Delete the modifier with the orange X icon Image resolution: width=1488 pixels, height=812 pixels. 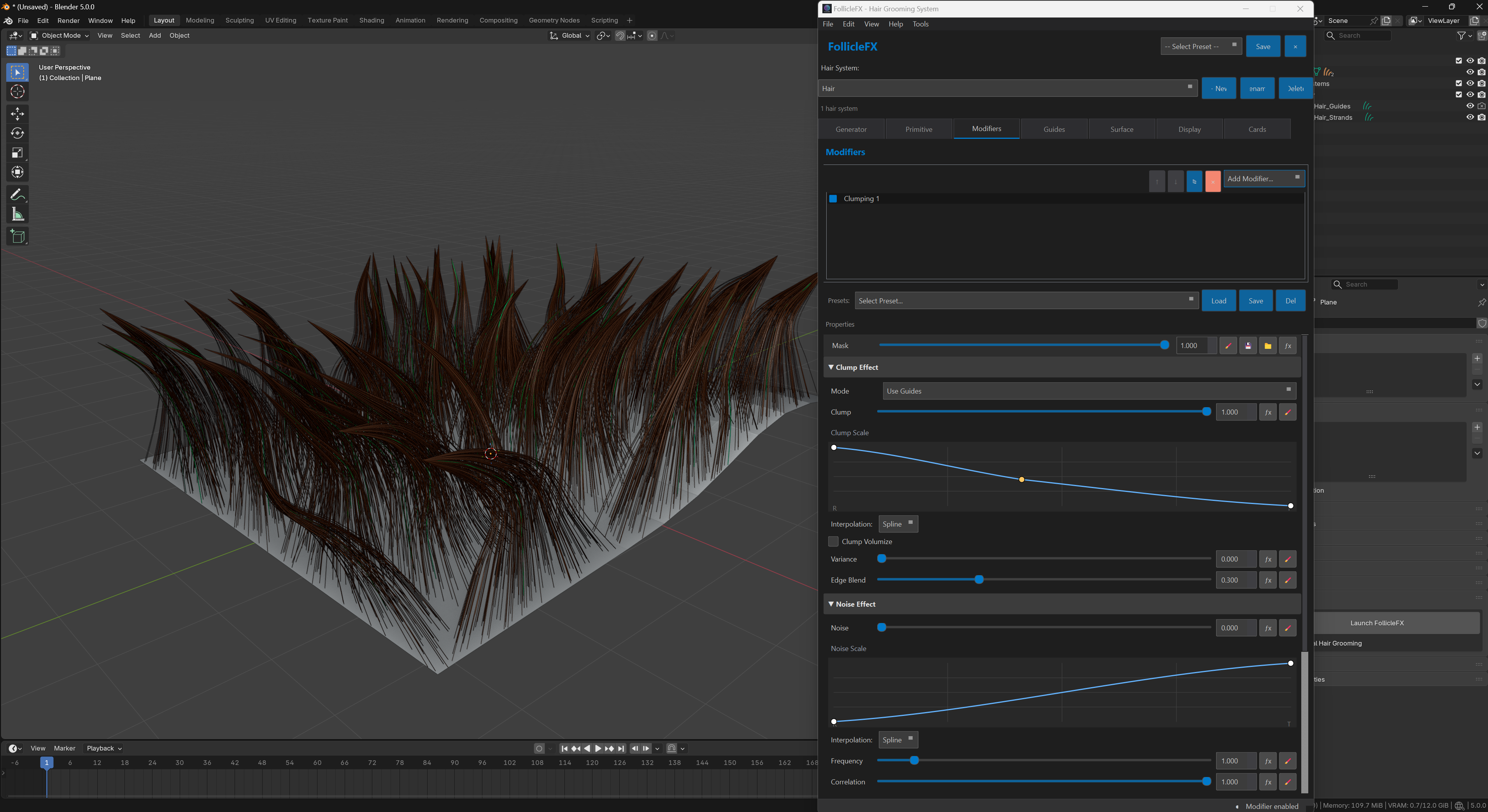coord(1213,181)
